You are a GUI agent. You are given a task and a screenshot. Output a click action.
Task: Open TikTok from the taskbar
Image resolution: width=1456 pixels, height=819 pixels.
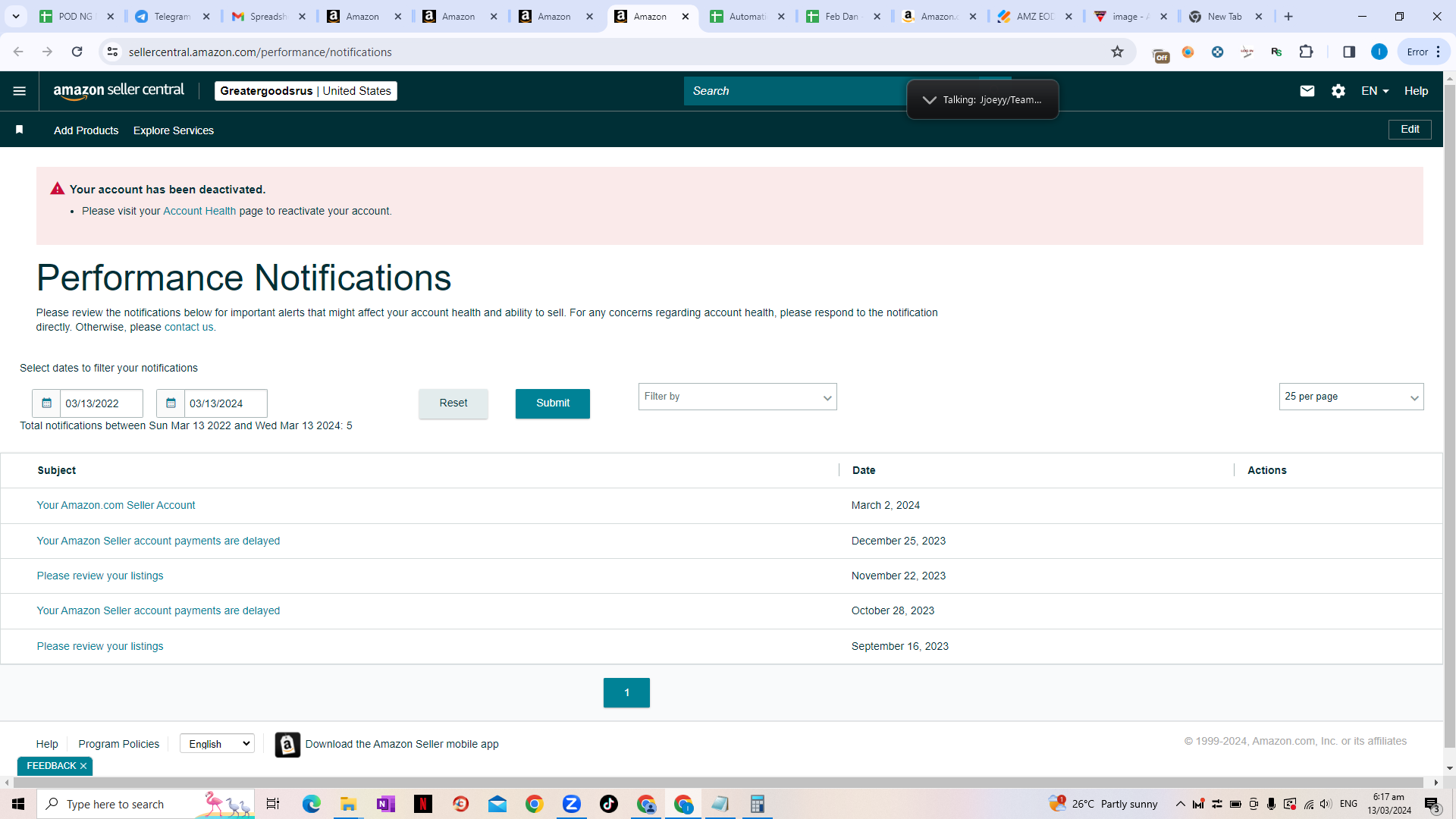coord(609,804)
